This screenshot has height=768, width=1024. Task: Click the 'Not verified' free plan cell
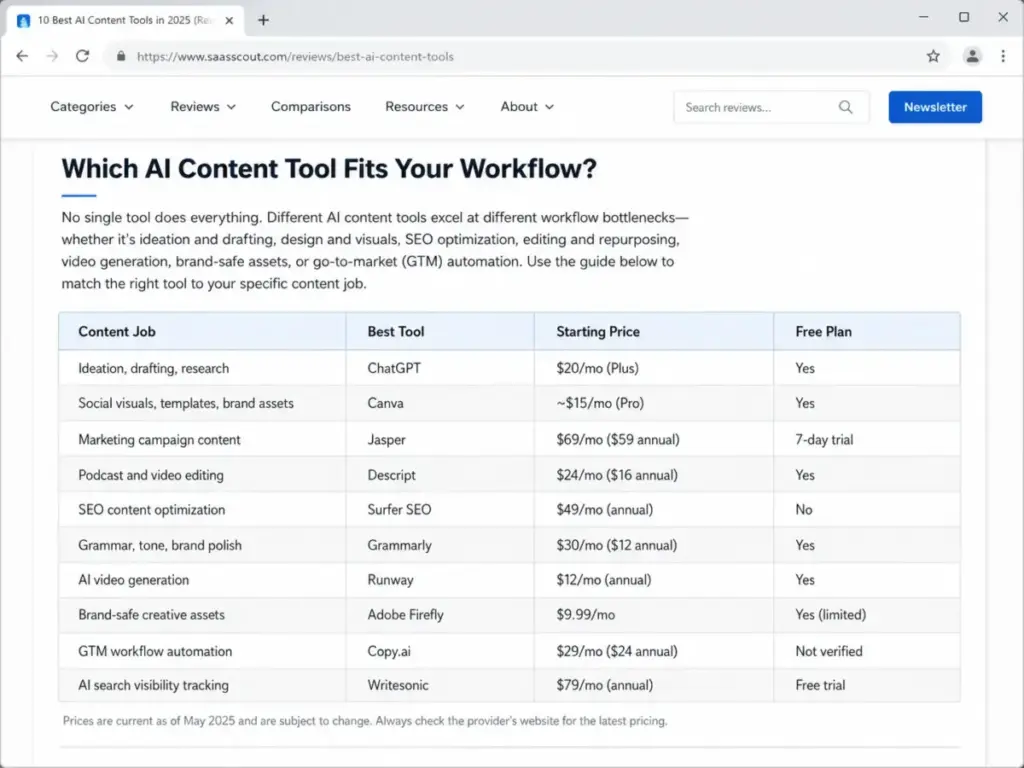coord(867,651)
